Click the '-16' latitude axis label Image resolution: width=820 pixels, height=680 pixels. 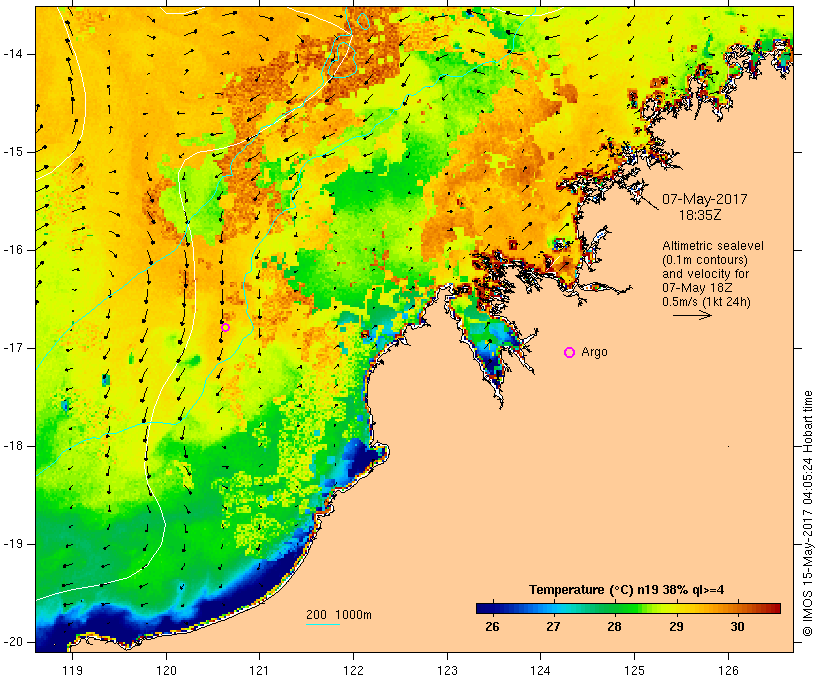[13, 250]
